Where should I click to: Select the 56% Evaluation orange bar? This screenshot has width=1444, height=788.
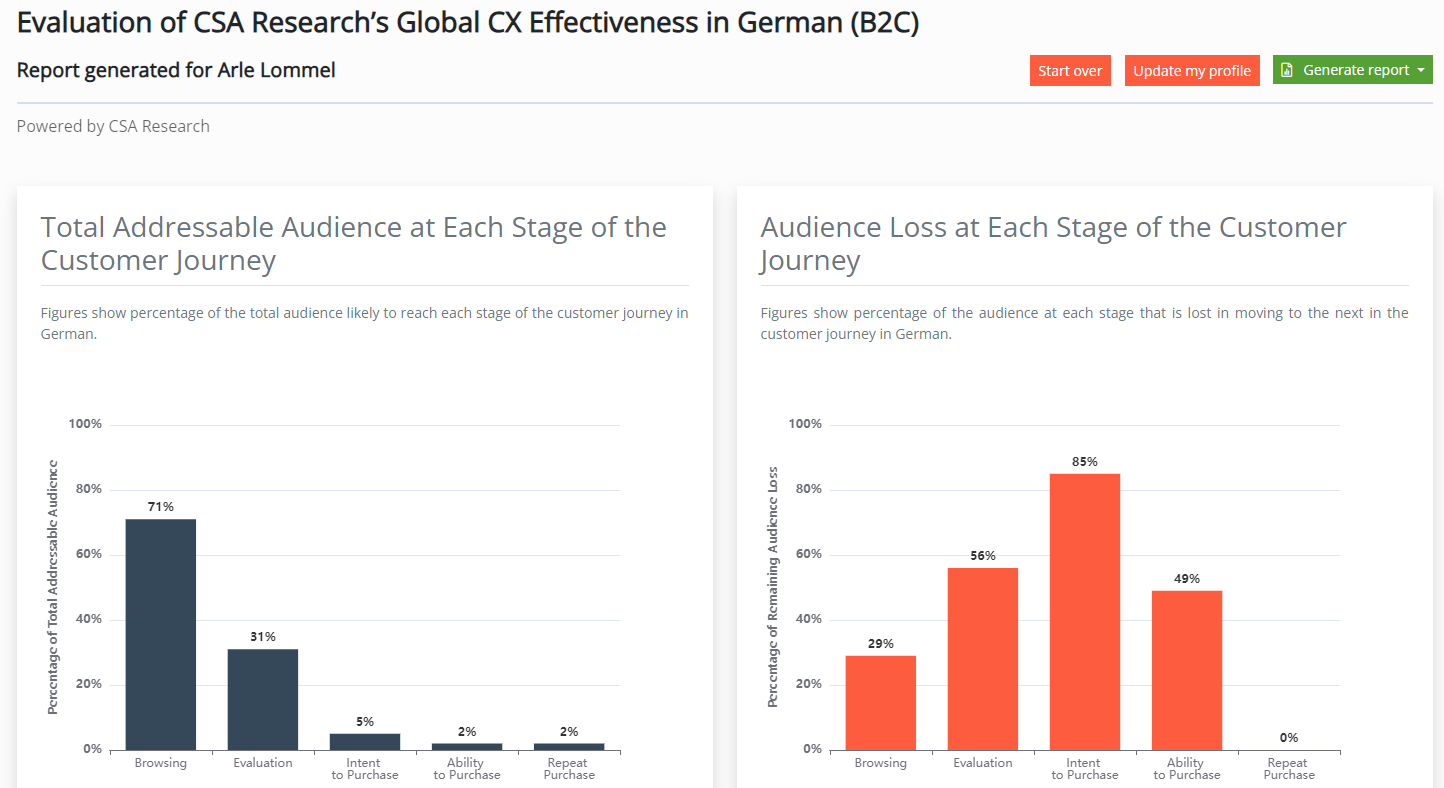click(983, 658)
